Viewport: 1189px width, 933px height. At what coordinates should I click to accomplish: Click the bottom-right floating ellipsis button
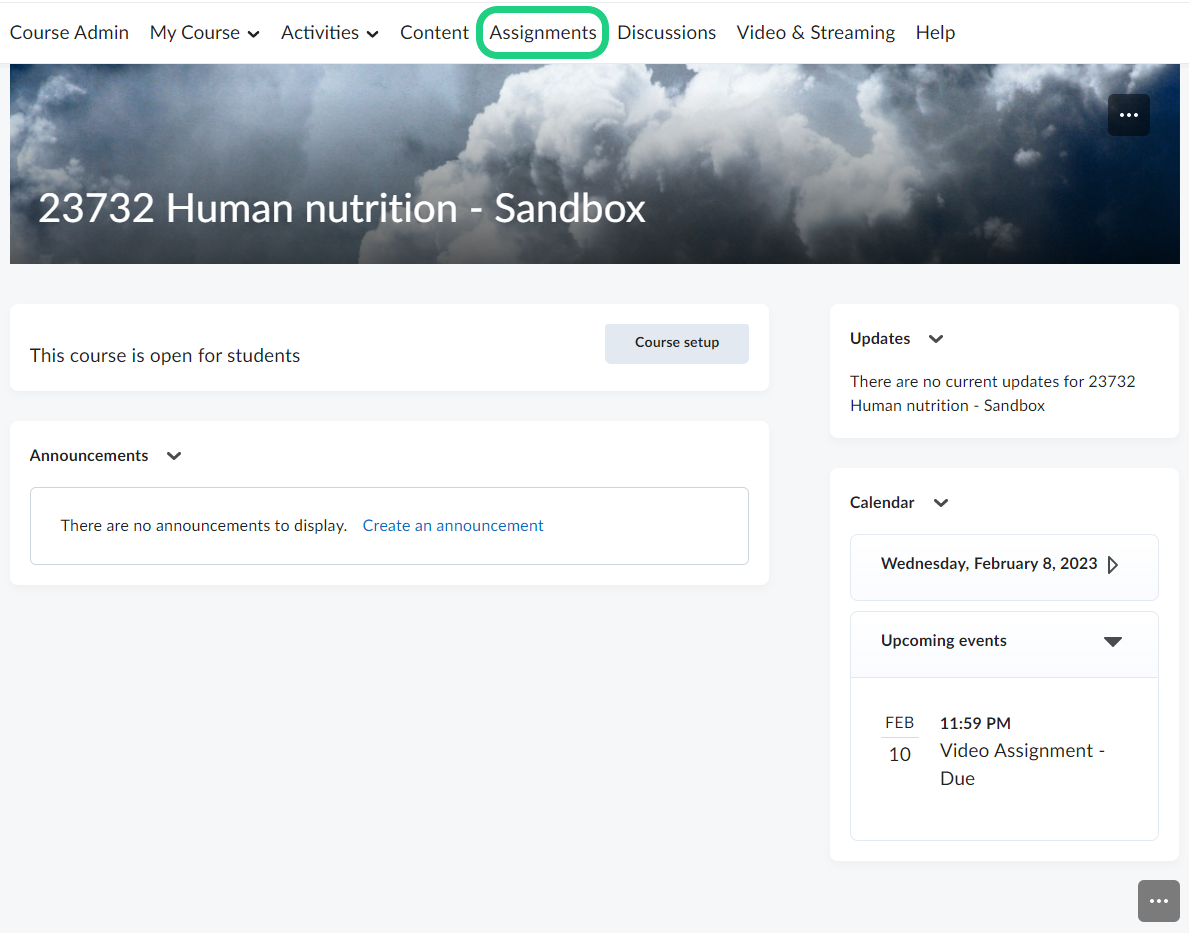1158,901
